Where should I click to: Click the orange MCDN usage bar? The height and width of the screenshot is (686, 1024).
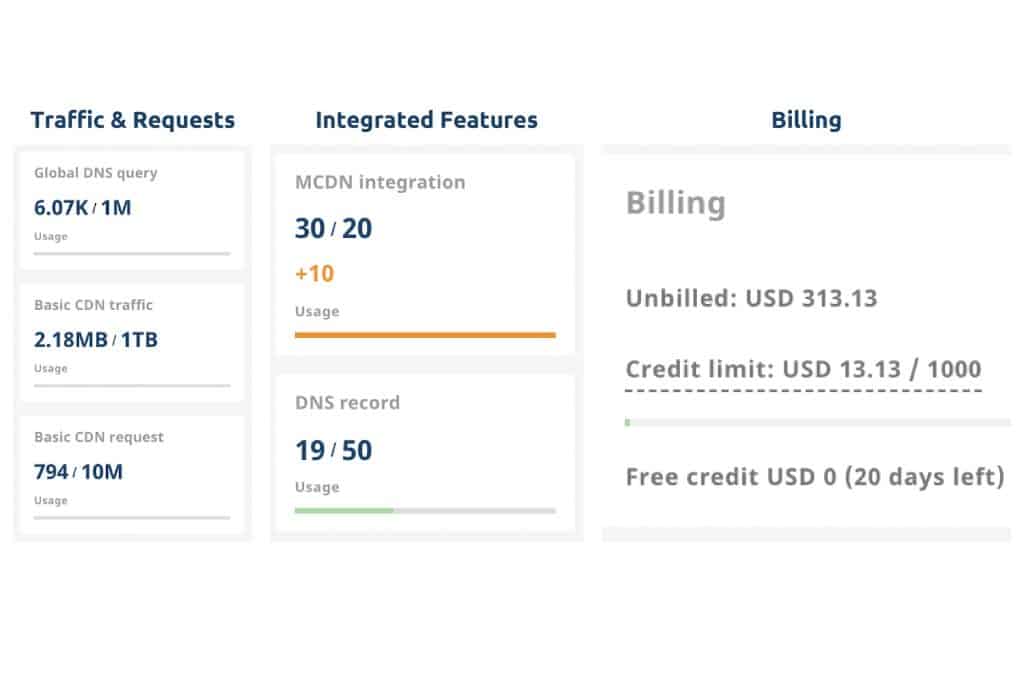(425, 335)
